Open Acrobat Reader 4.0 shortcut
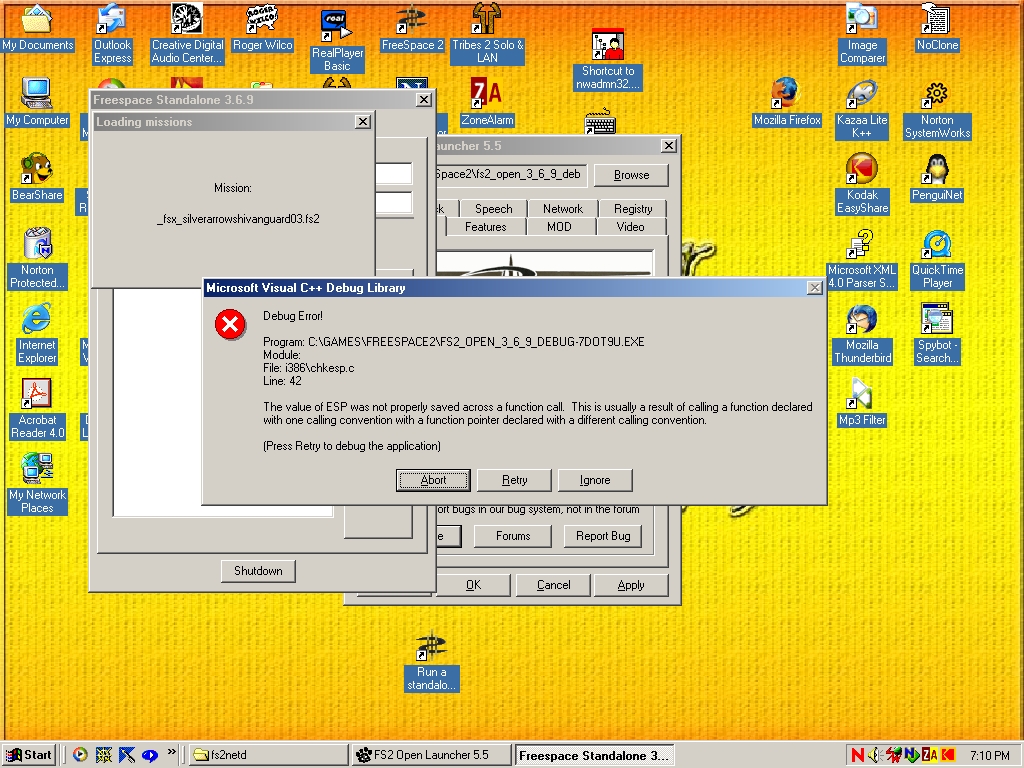The width and height of the screenshot is (1024, 768). point(37,409)
